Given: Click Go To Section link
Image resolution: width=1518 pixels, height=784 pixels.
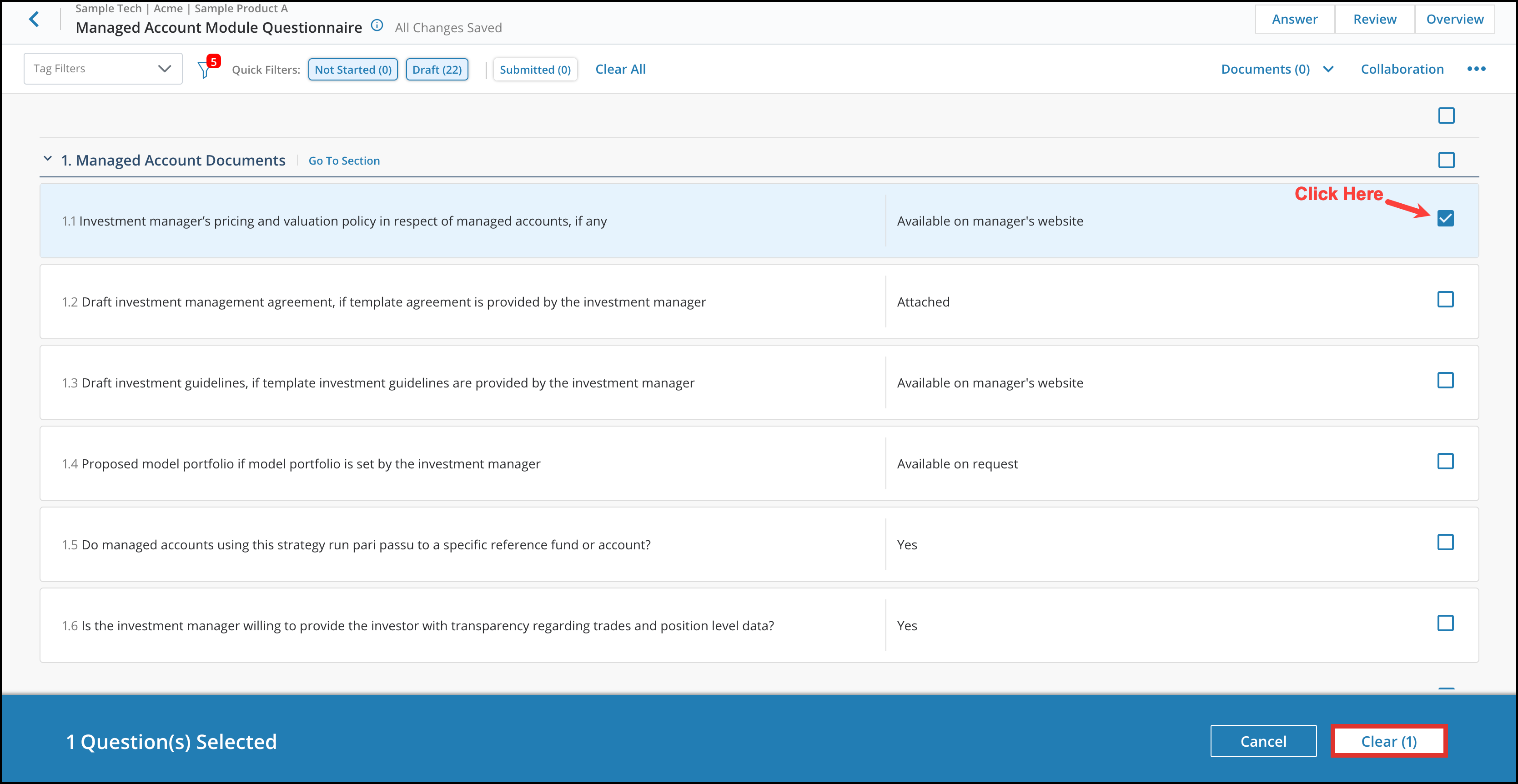Looking at the screenshot, I should click(x=344, y=161).
